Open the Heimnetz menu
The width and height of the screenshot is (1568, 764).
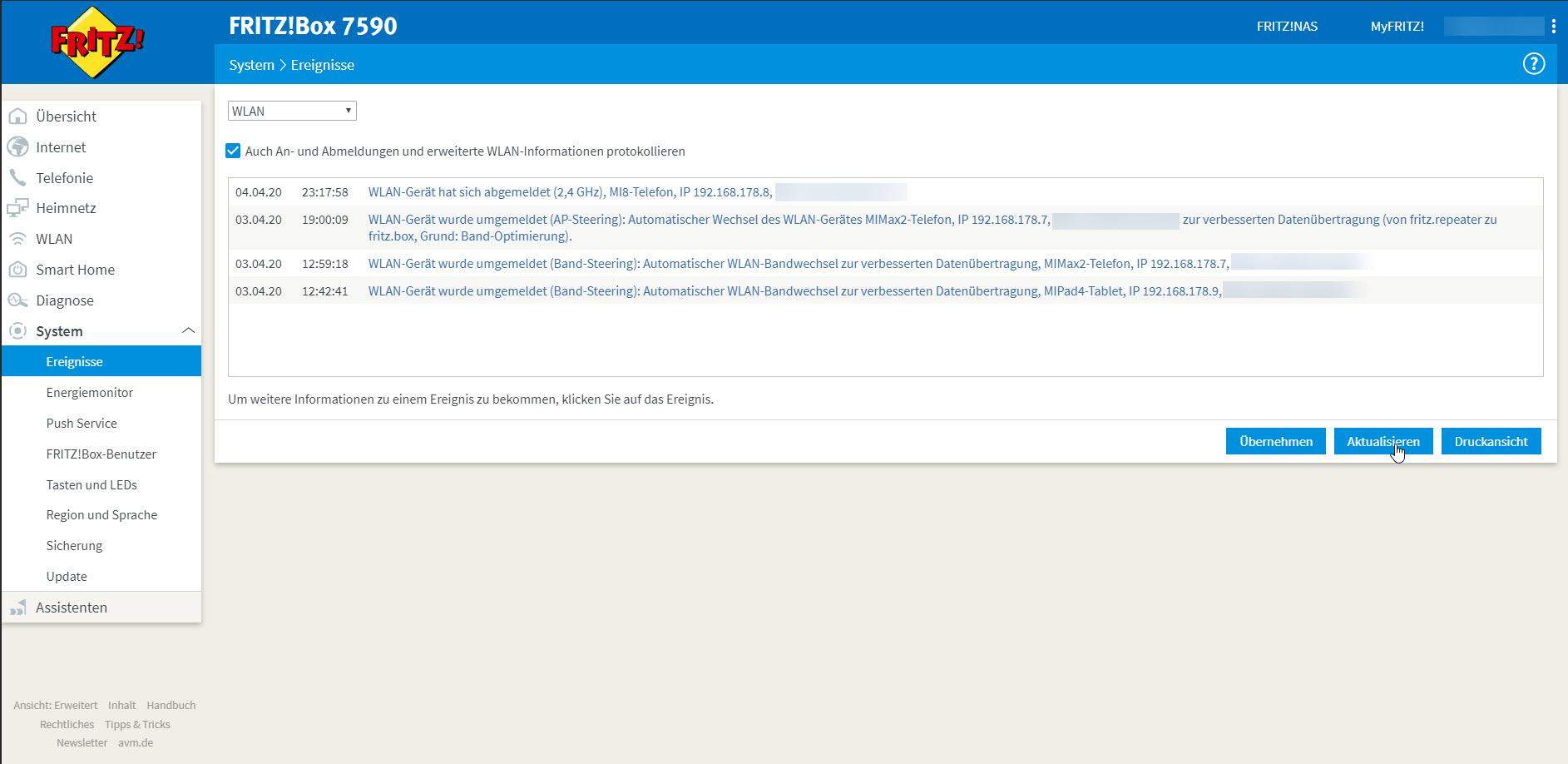pos(66,208)
